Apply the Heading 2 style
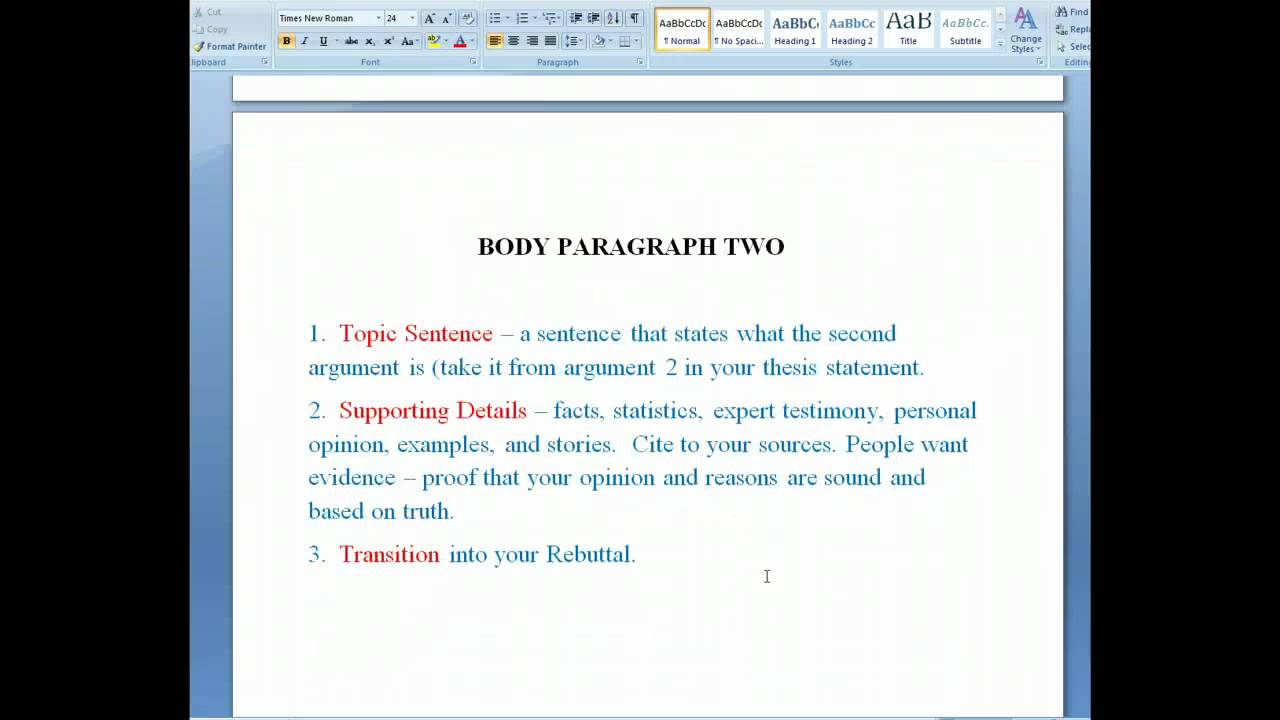 (x=852, y=29)
